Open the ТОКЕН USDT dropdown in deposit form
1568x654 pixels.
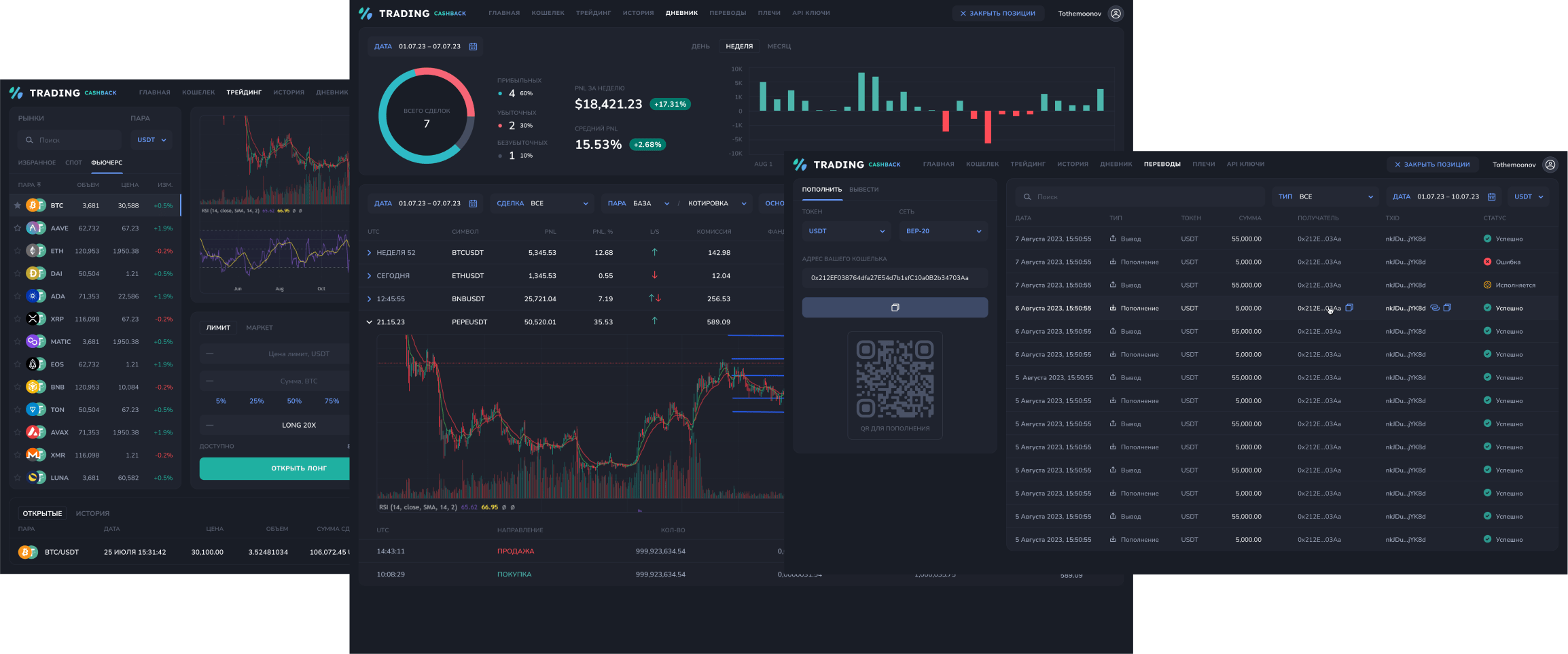pyautogui.click(x=846, y=231)
